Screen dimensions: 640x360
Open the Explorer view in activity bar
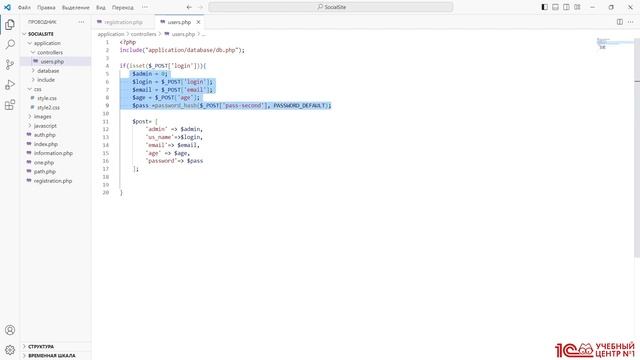pyautogui.click(x=10, y=24)
